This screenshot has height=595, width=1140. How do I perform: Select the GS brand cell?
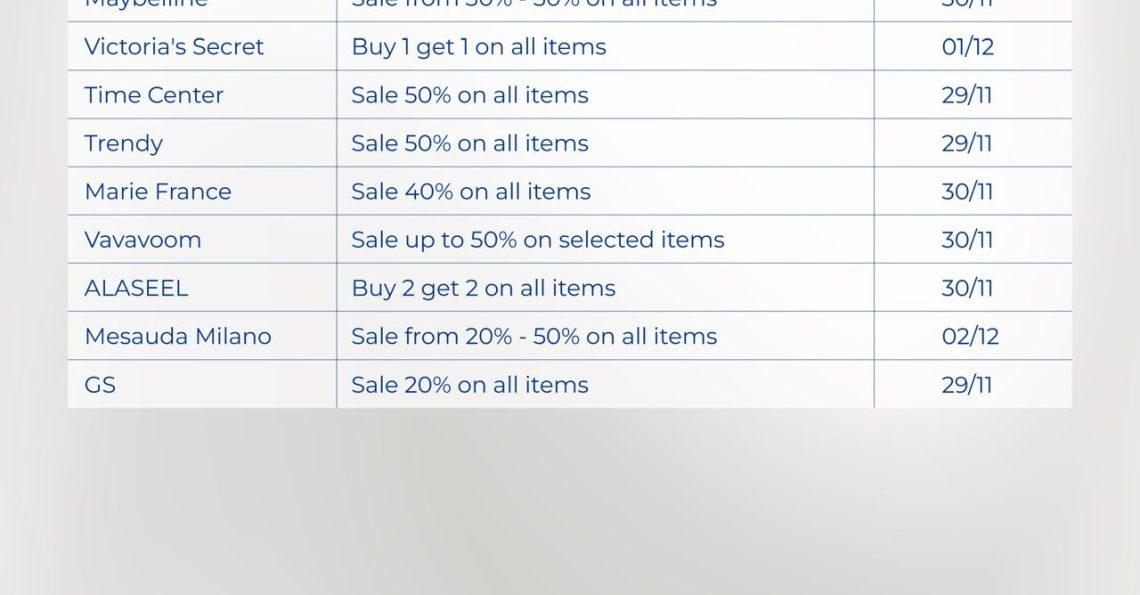(100, 385)
